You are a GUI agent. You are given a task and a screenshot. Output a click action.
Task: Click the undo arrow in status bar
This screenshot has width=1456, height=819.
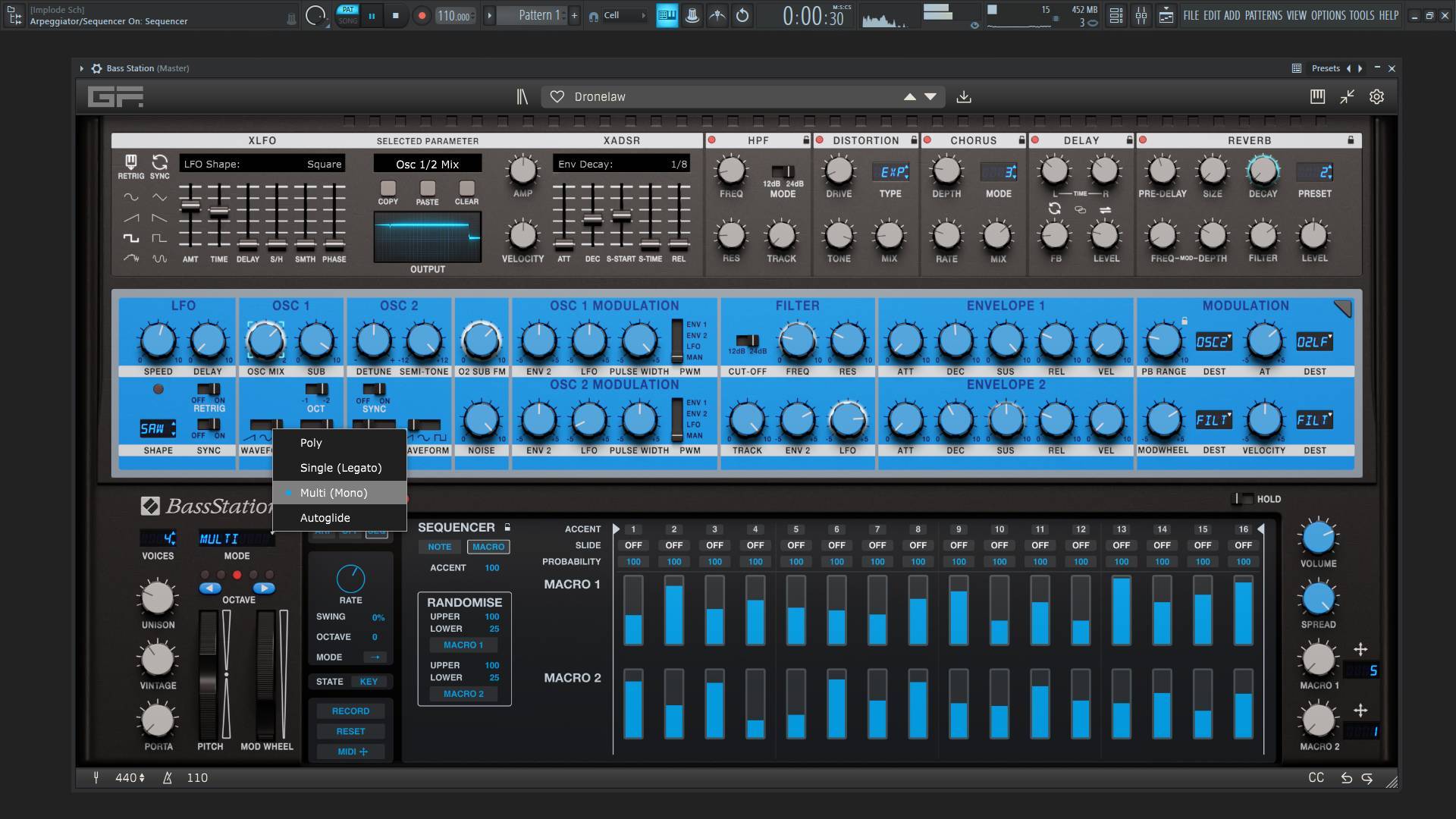pyautogui.click(x=1346, y=778)
